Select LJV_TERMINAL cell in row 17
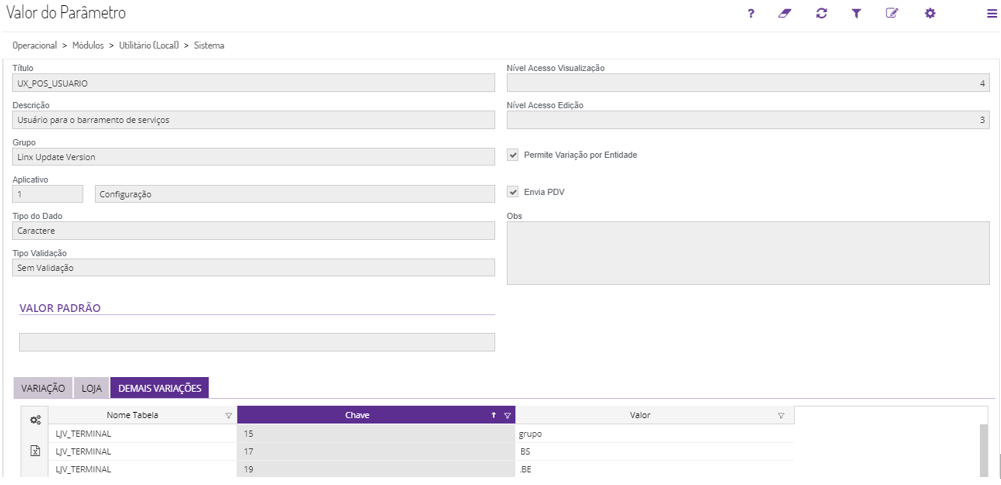The image size is (1001, 485). pos(142,452)
